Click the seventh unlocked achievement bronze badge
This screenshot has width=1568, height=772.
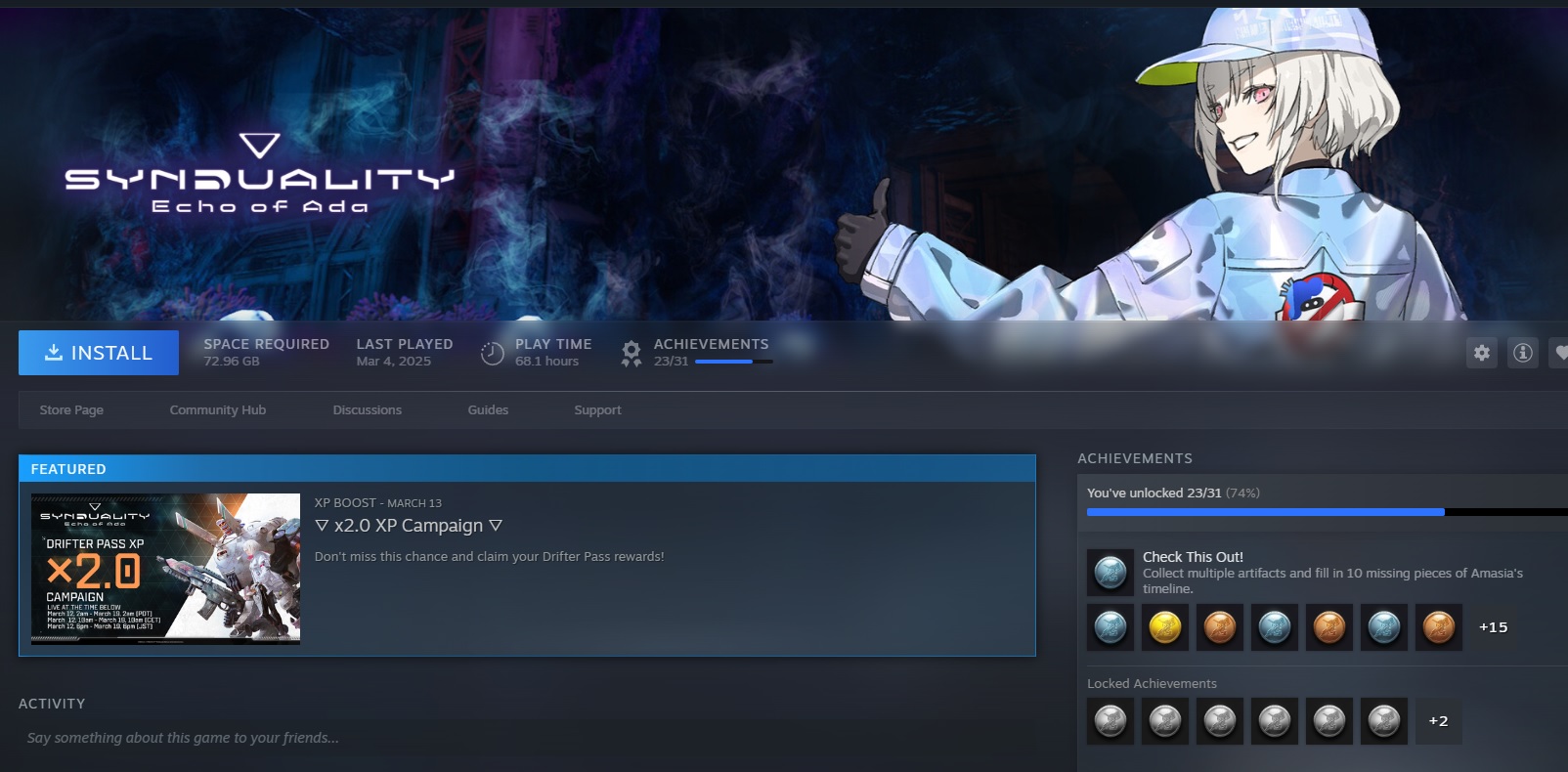point(1439,627)
